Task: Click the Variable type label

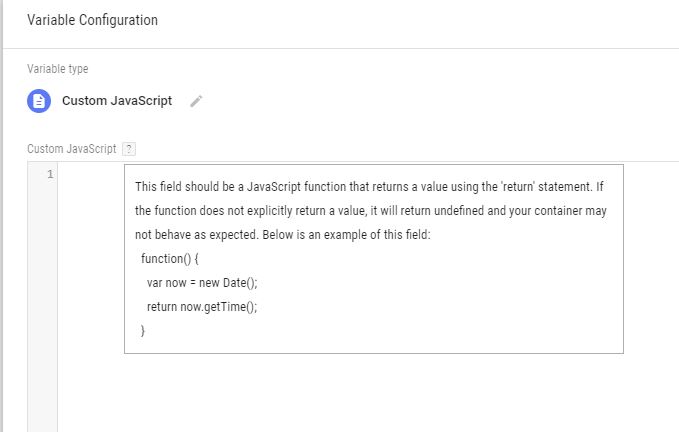Action: (58, 69)
